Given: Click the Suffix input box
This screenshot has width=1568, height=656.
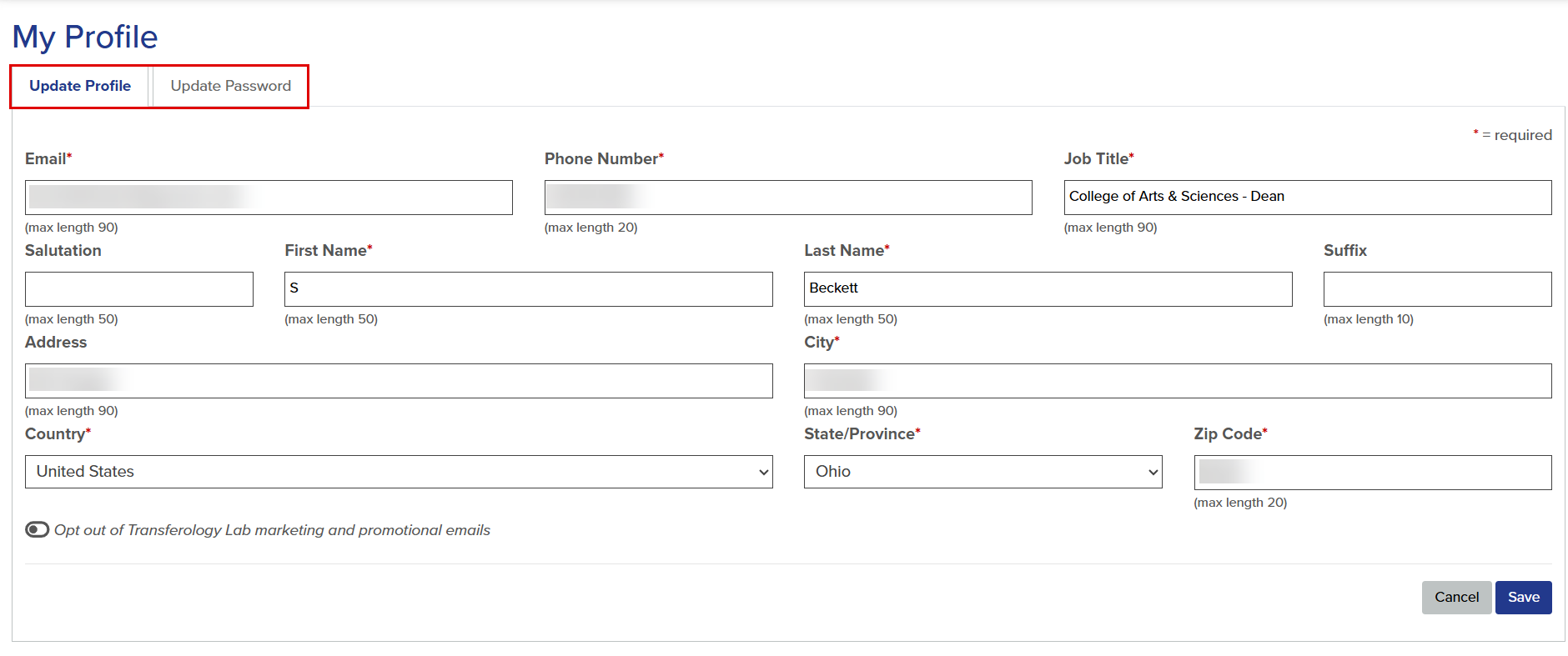Looking at the screenshot, I should (1436, 289).
